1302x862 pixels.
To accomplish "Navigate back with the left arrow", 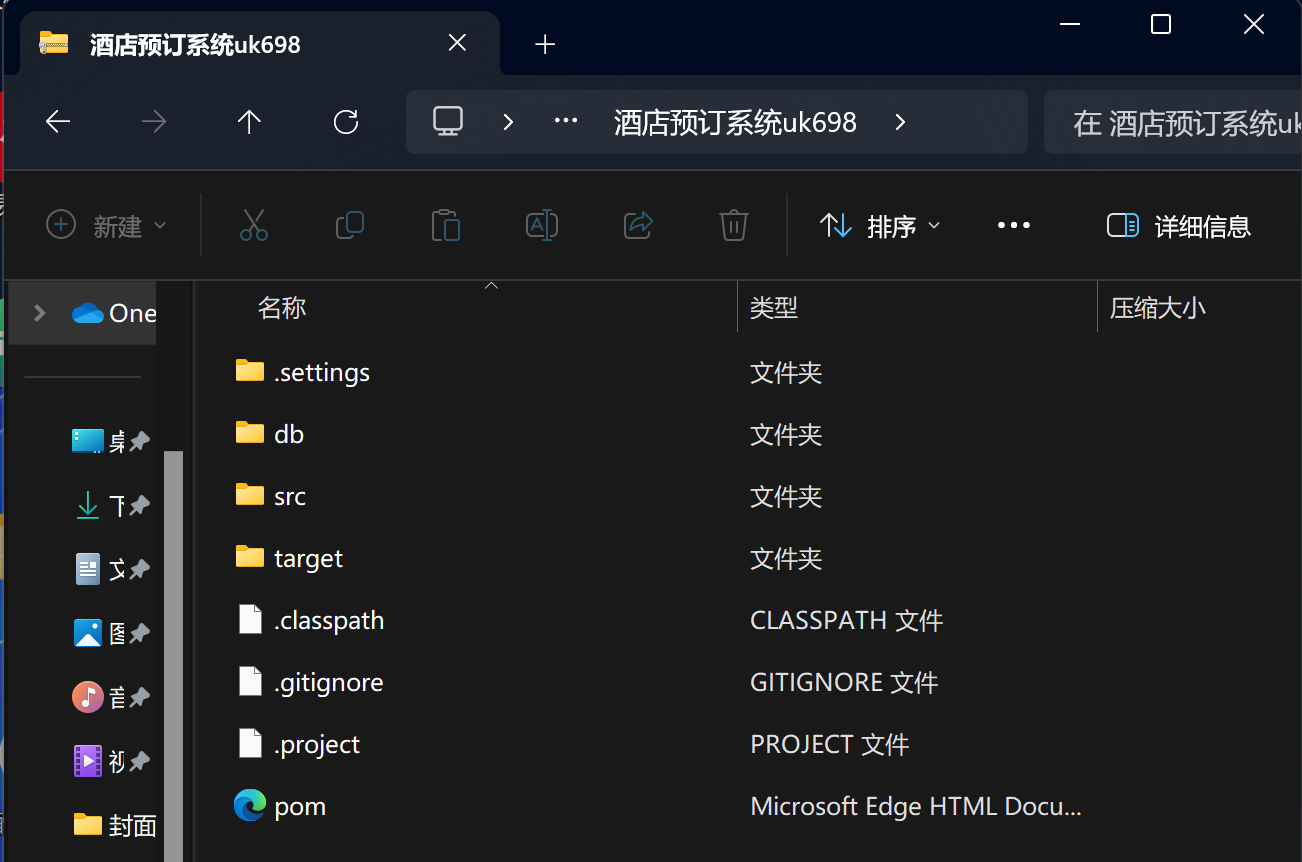I will click(58, 122).
